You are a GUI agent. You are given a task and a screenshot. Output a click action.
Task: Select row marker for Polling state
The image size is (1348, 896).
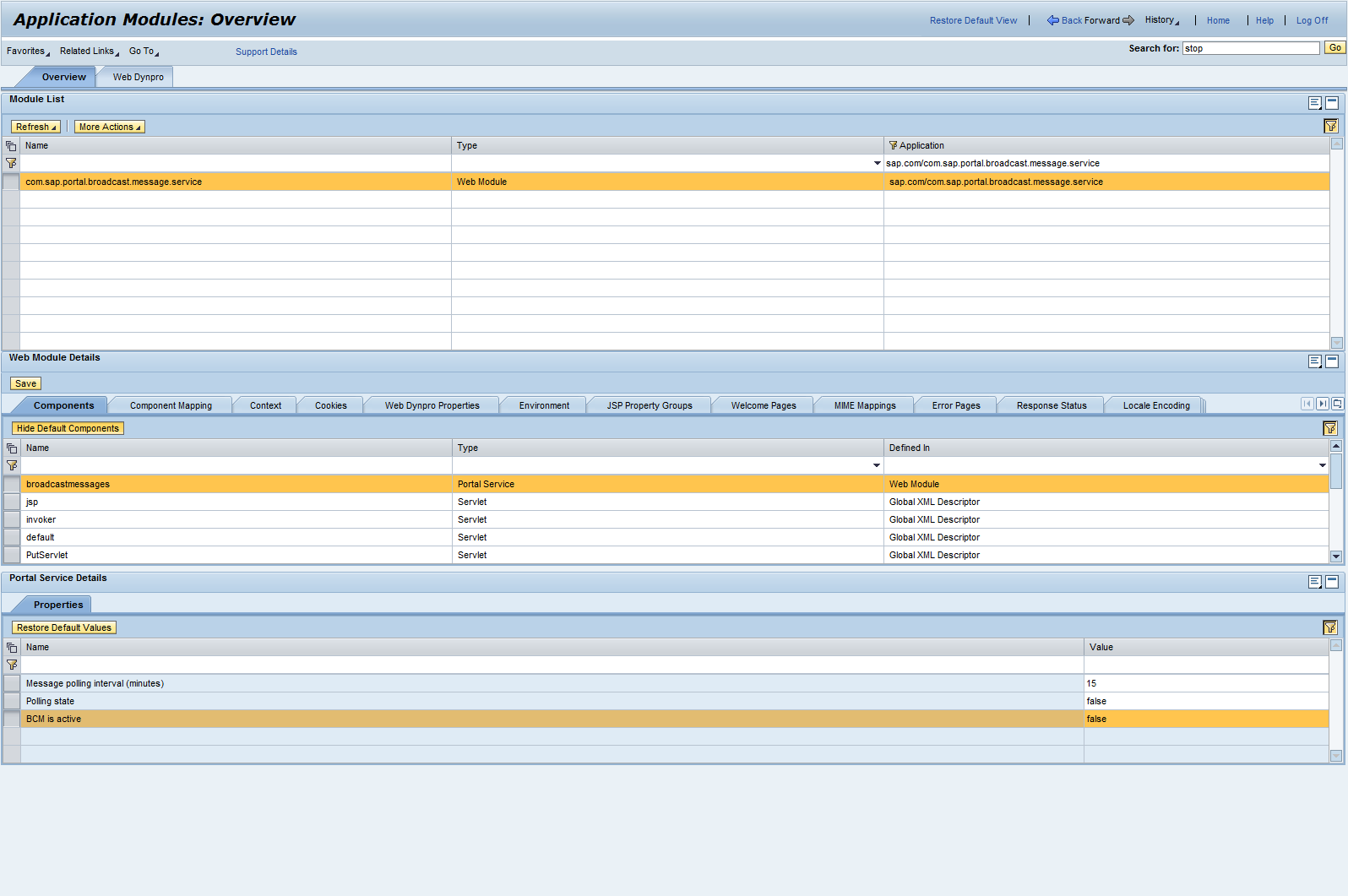12,702
